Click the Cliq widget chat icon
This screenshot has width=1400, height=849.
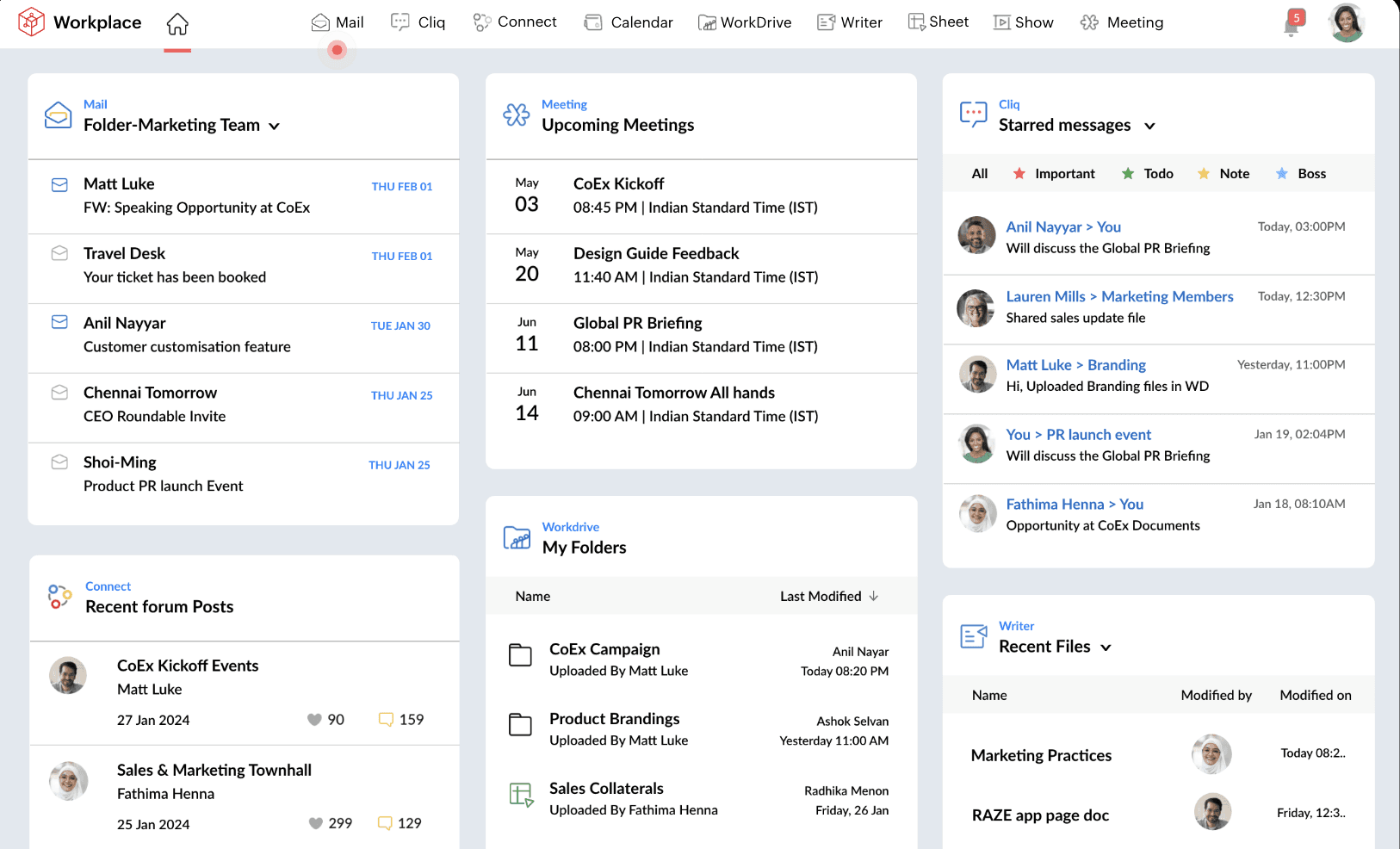[x=973, y=115]
